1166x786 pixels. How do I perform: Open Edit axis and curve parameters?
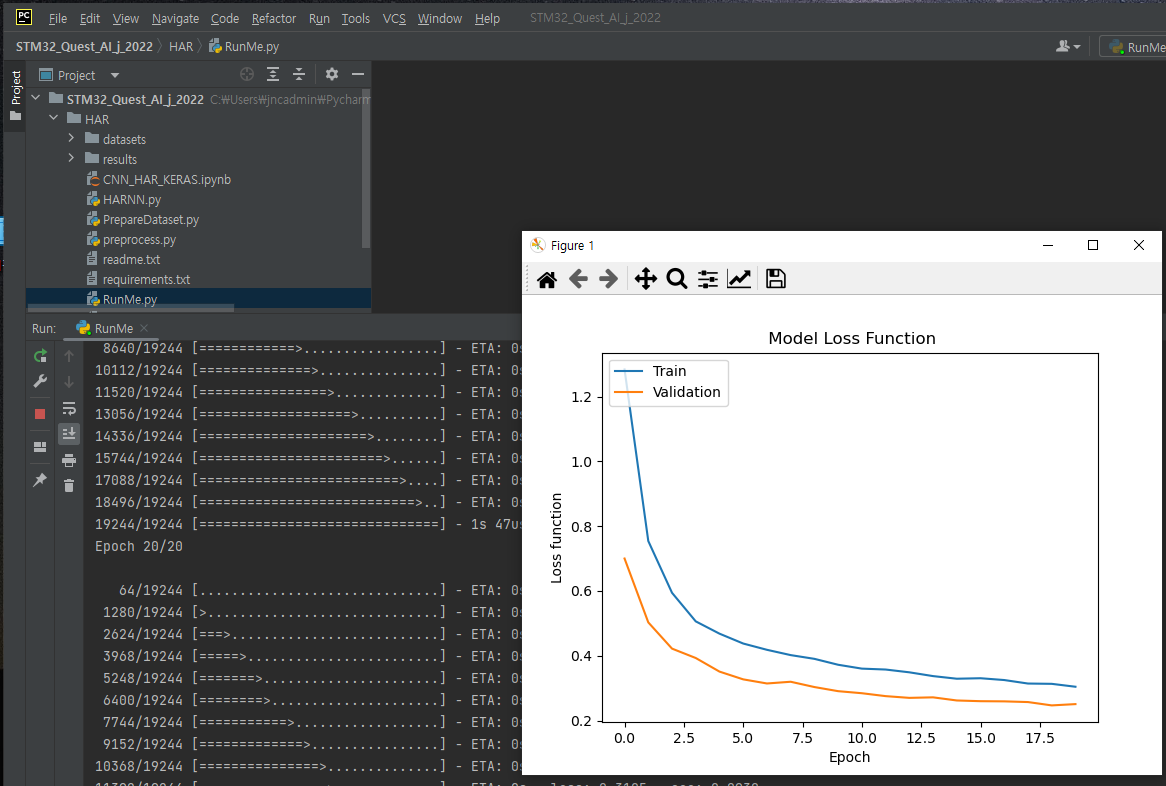tap(739, 279)
